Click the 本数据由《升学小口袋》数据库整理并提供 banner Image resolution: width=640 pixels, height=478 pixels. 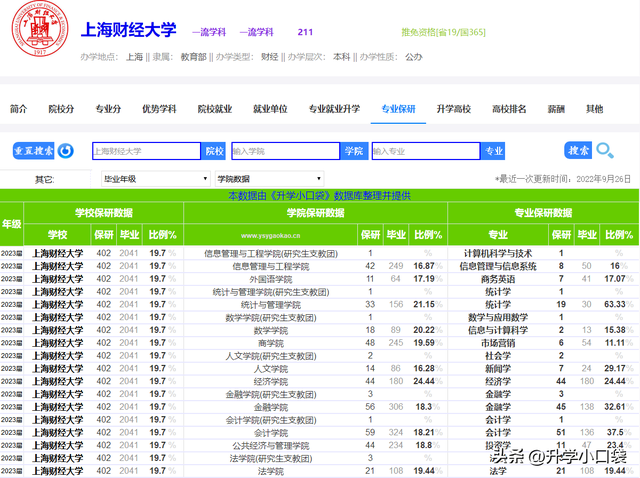[319, 196]
